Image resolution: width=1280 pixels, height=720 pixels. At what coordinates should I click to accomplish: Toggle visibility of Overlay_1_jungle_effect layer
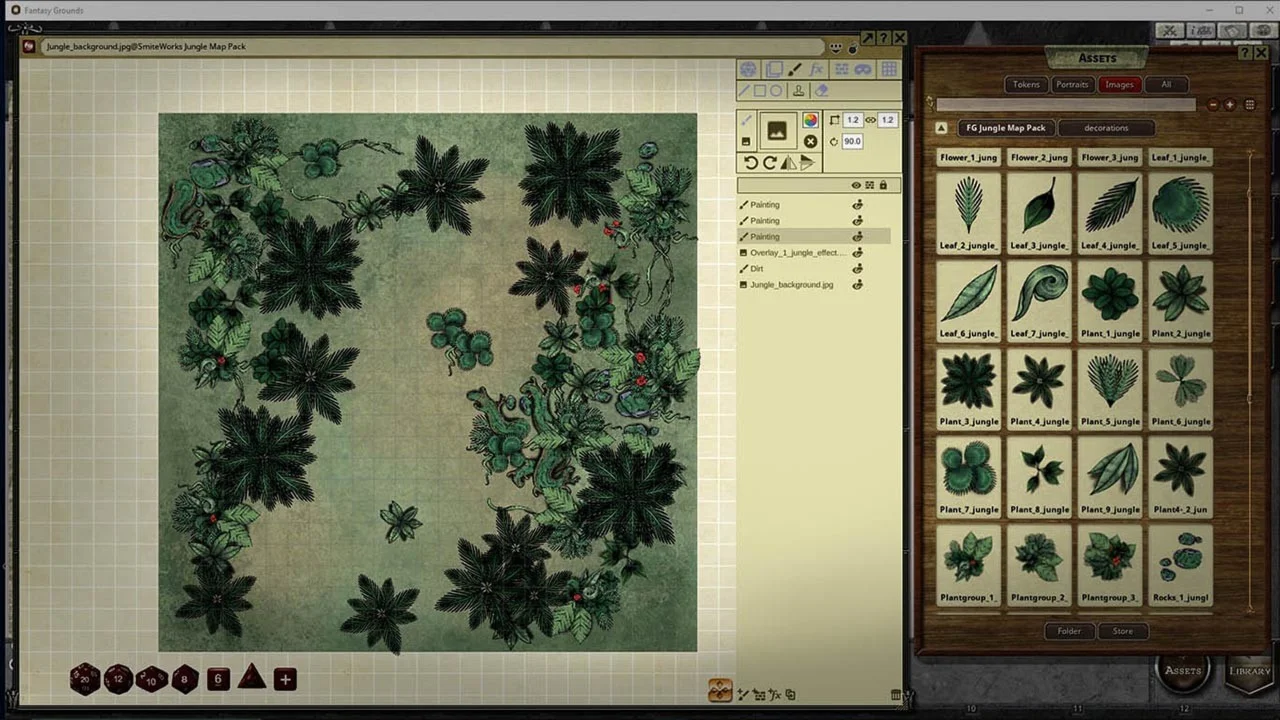pos(857,253)
